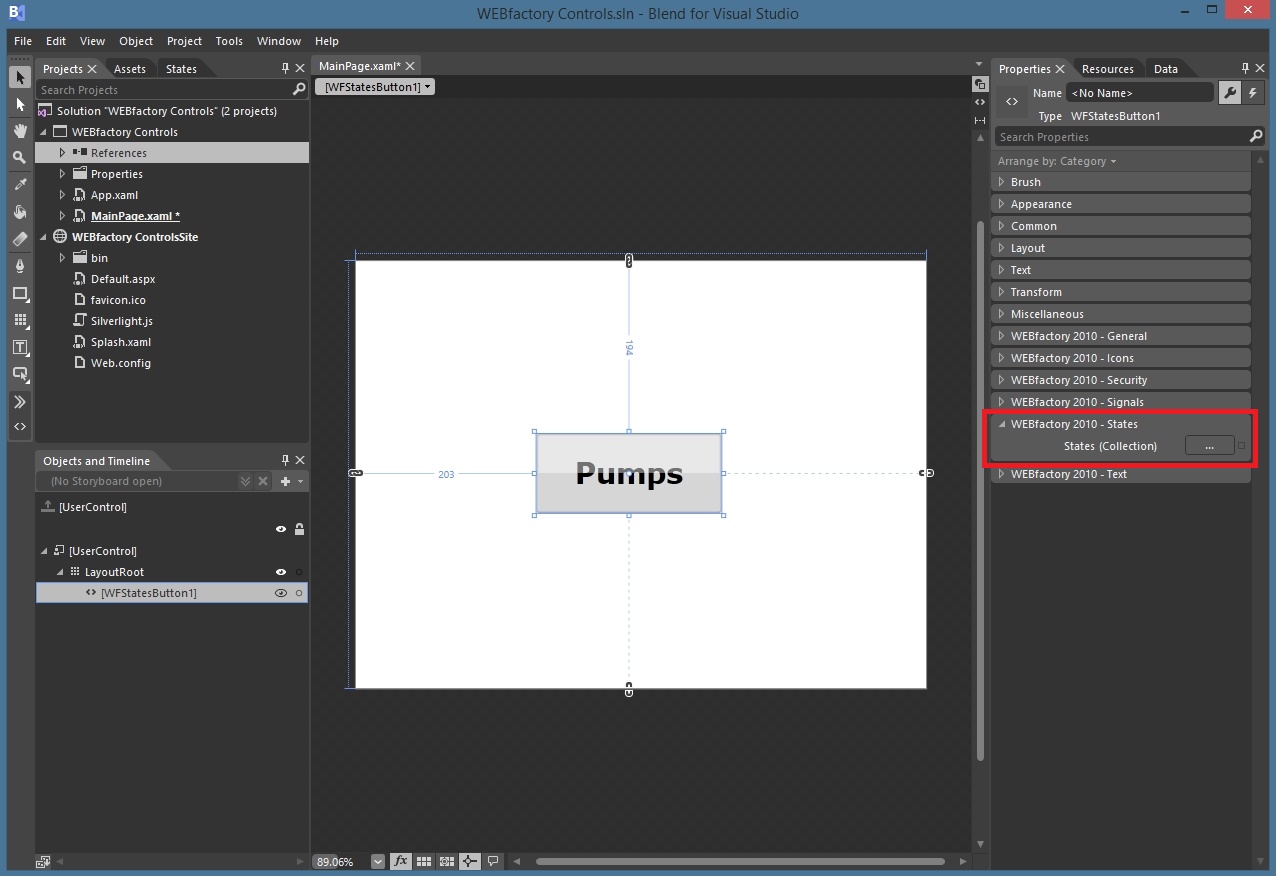
Task: Expand the Brush property category
Action: [x=1002, y=182]
